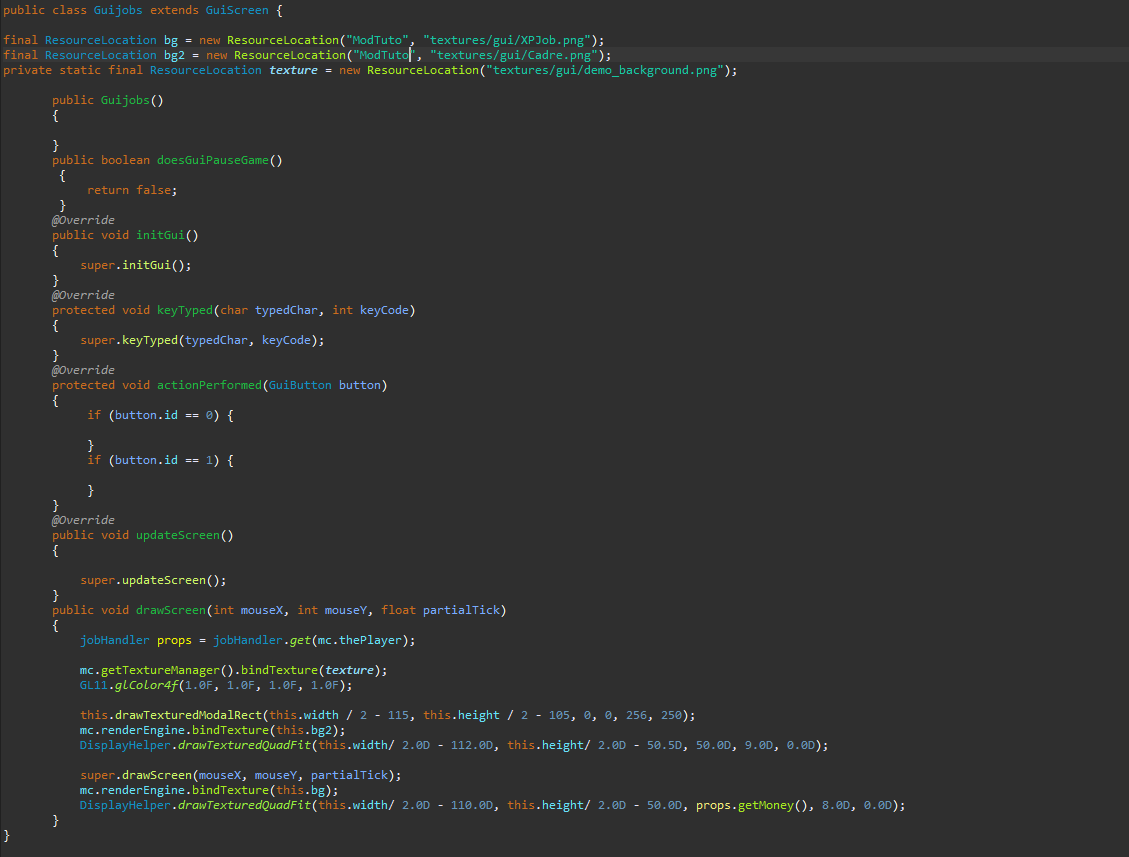Click the GuiButton parameter type in actionPerformed
Screen dimensions: 1129x857
click(x=299, y=385)
